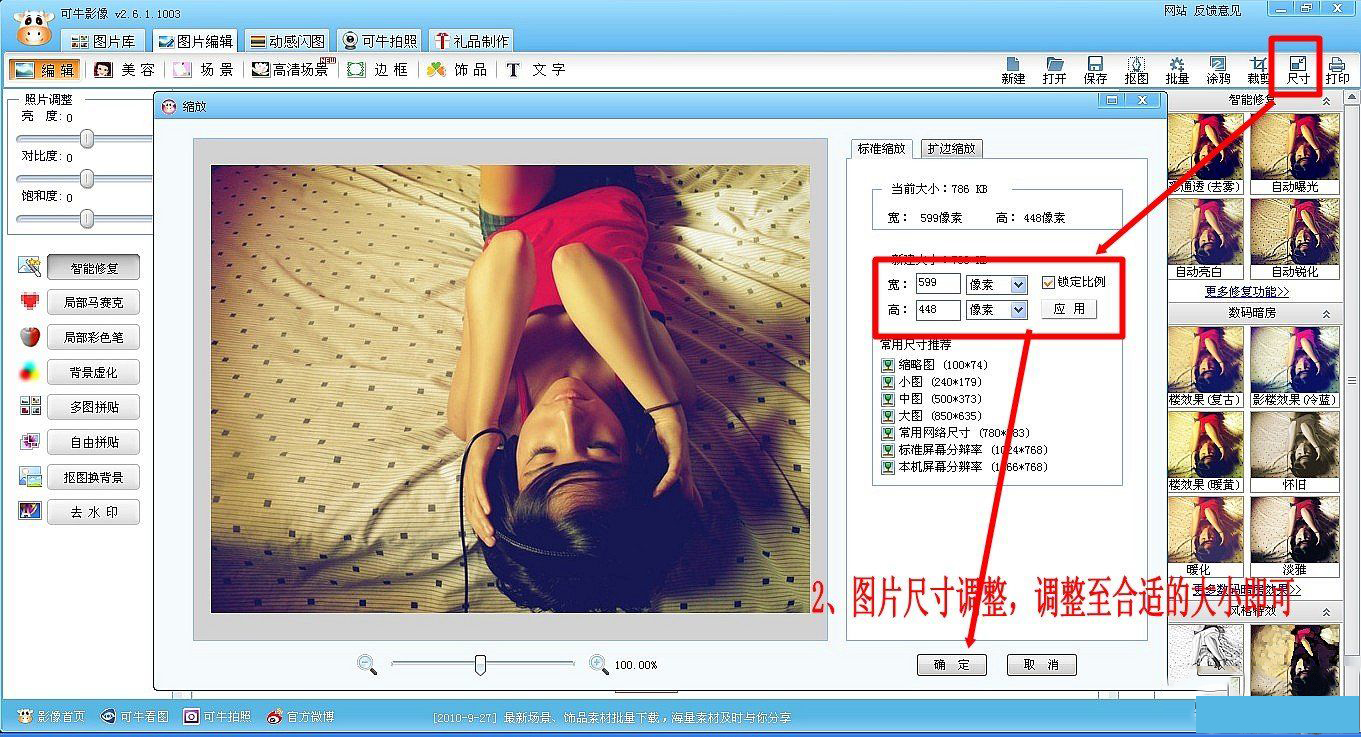Click the 确定 confirm button
This screenshot has height=737, width=1361.
pyautogui.click(x=951, y=664)
